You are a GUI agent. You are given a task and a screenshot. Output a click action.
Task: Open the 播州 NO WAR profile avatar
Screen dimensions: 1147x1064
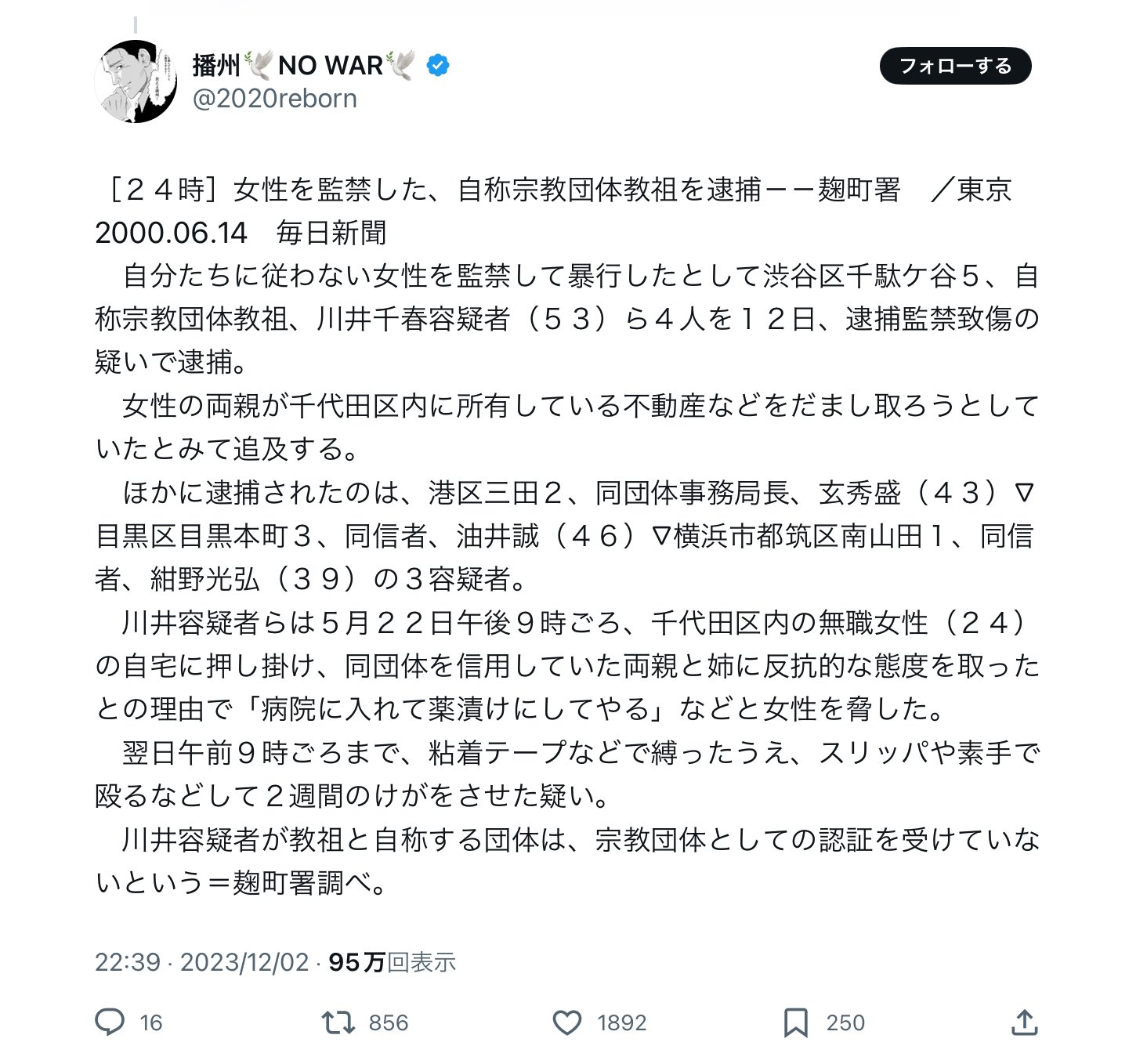pos(137,81)
